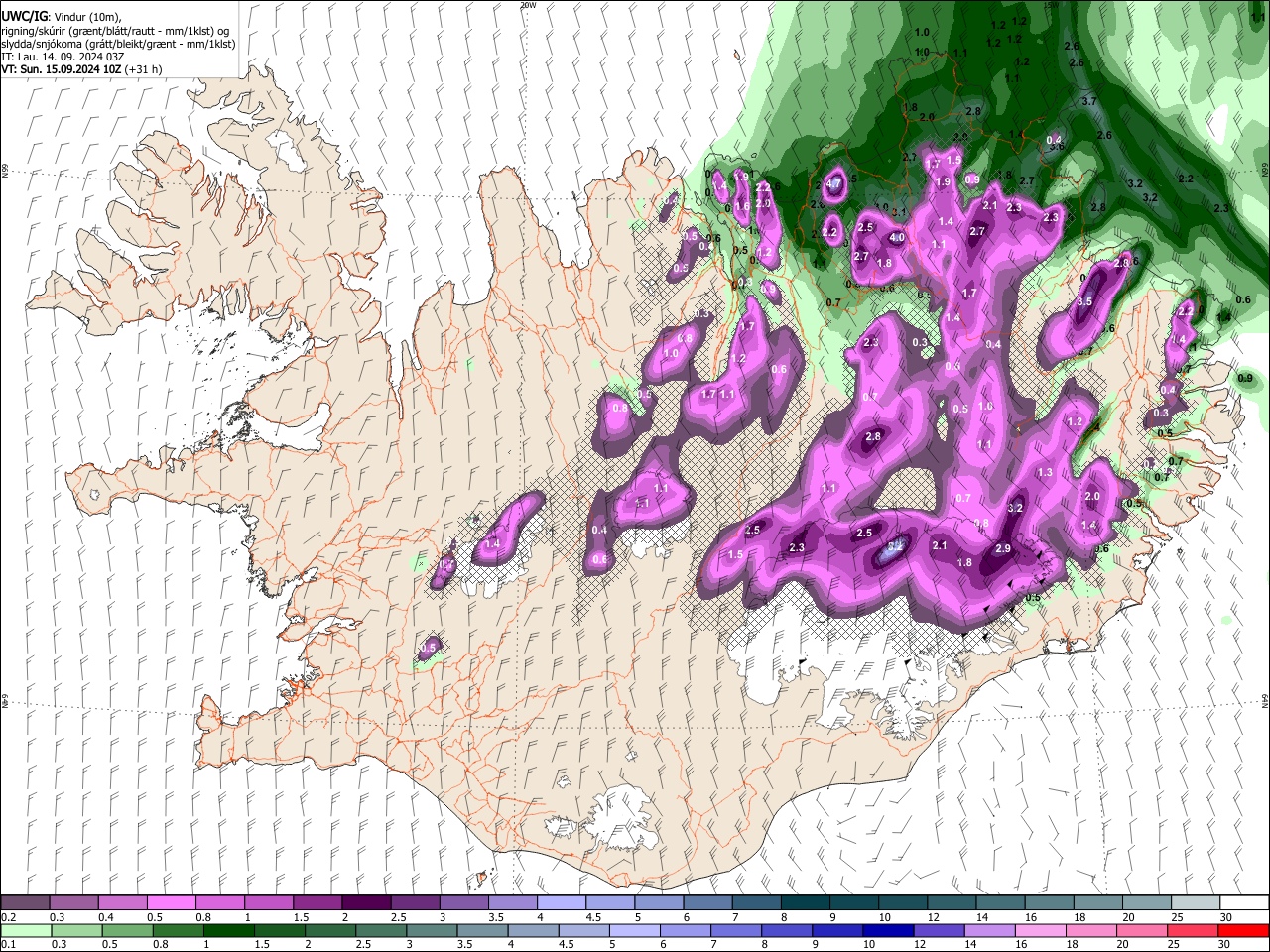The height and width of the screenshot is (952, 1270).
Task: Pick the deep blue swatch between 10 and 12 in lower legend
Action: click(887, 930)
